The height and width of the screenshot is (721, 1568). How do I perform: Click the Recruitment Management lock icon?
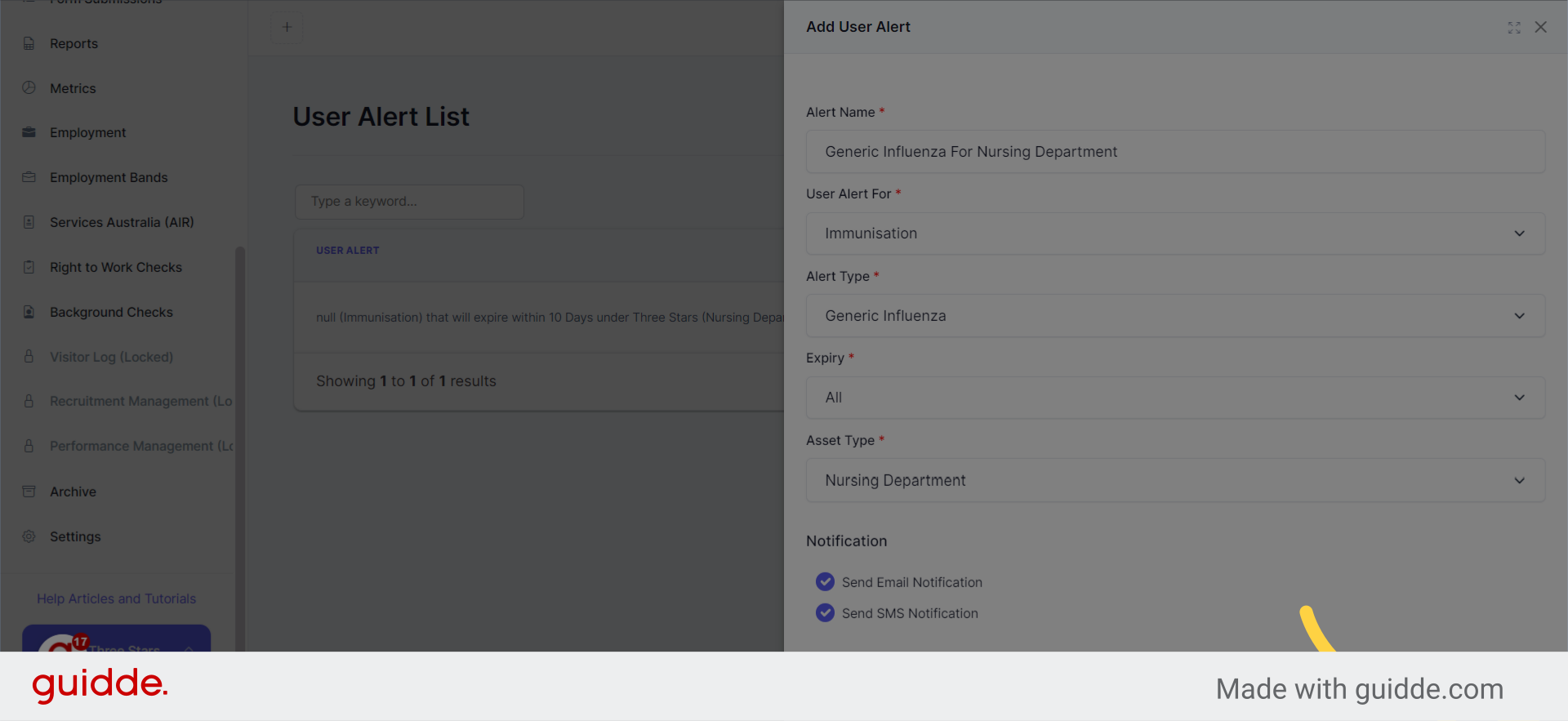(x=29, y=401)
